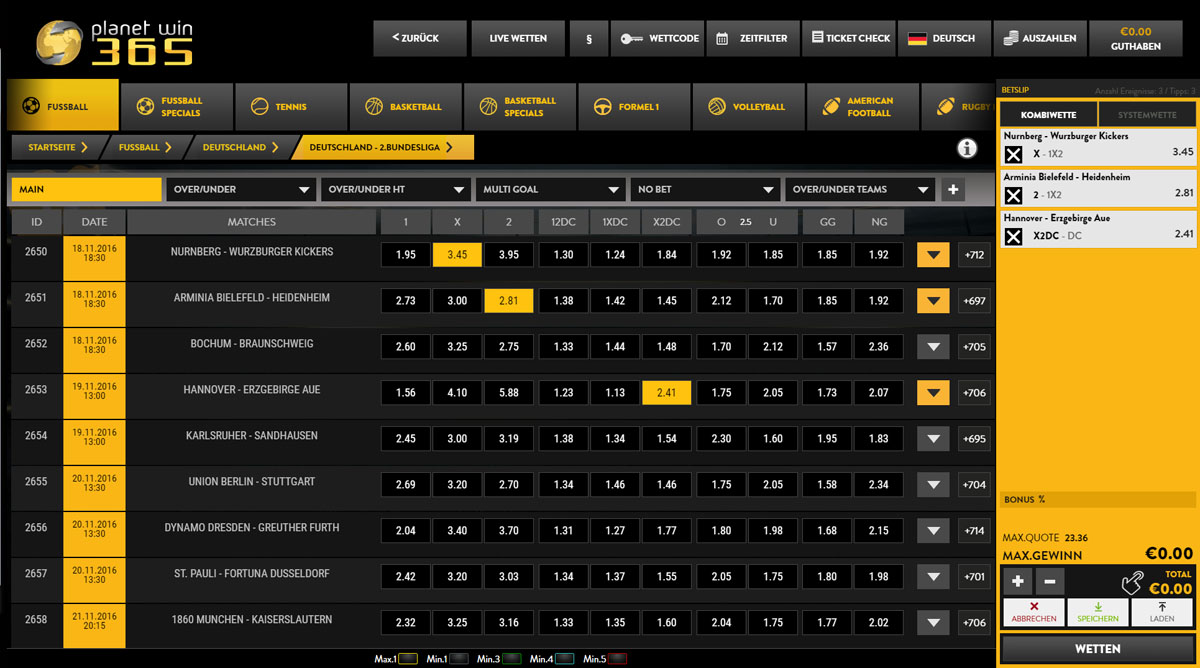Open the Zeitfilter calendar option
Image resolution: width=1200 pixels, height=668 pixels.
753,38
